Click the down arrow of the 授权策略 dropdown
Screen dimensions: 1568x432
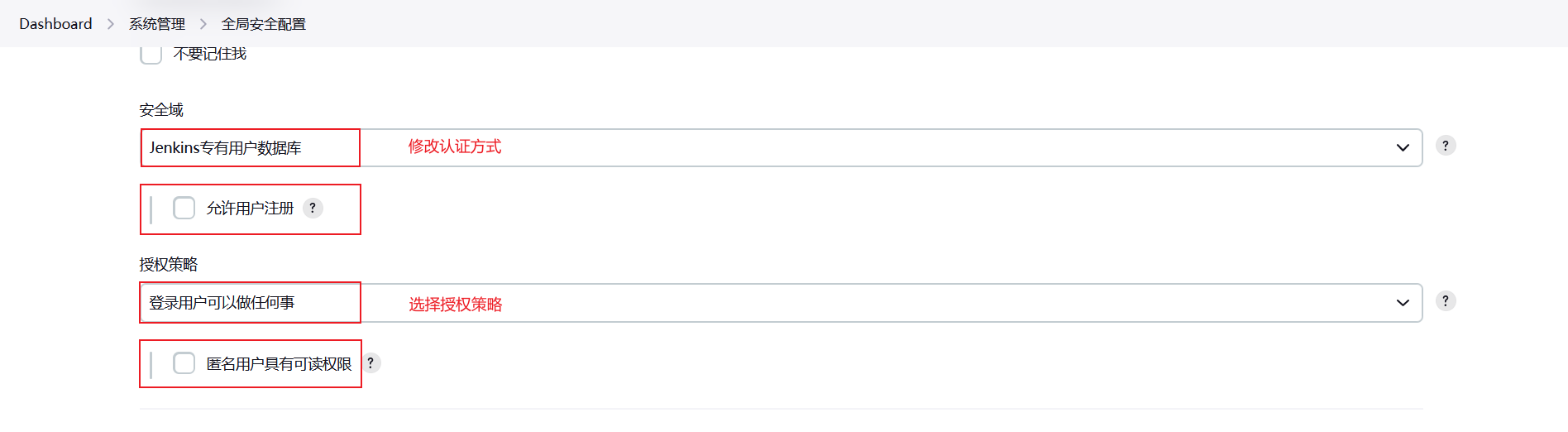[1403, 303]
